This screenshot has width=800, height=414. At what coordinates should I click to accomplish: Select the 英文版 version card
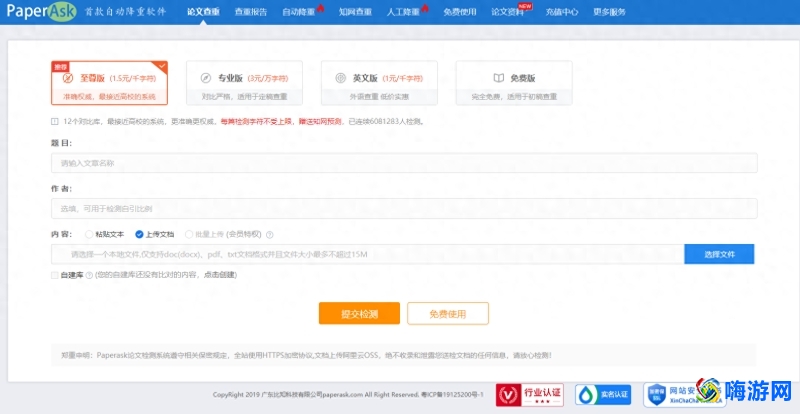(379, 83)
